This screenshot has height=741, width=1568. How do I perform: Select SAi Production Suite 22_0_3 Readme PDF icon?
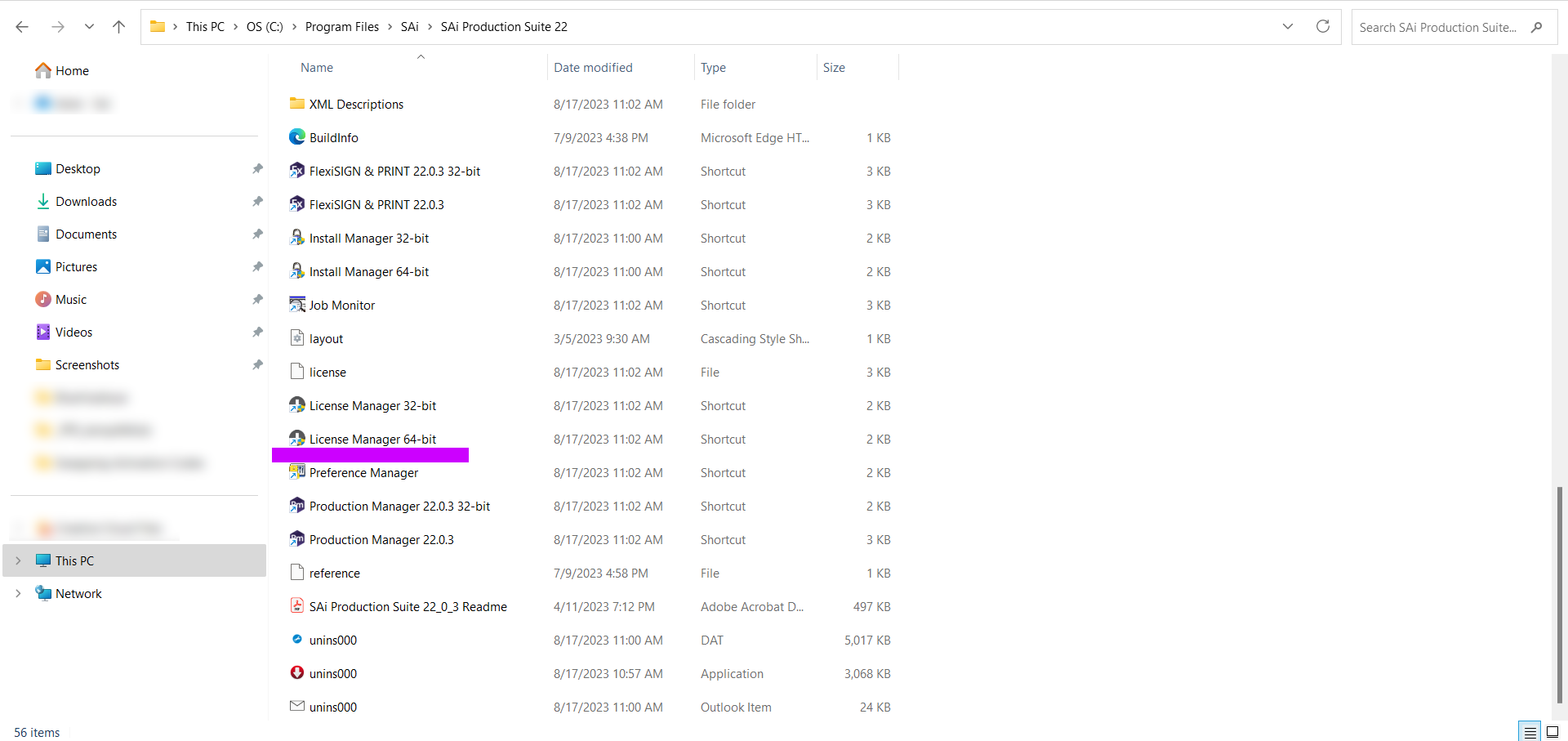pyautogui.click(x=297, y=606)
